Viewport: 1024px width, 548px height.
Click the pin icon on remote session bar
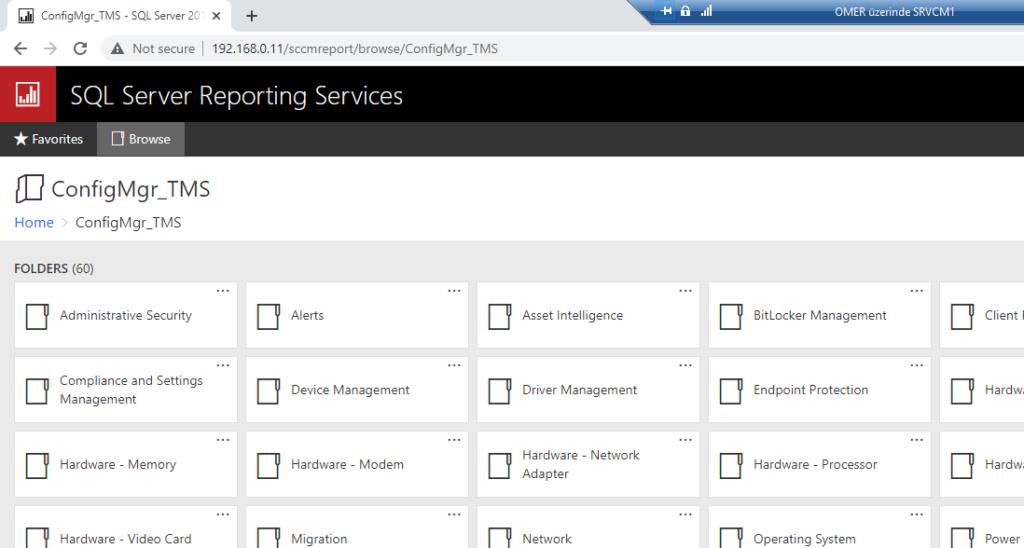pos(666,11)
